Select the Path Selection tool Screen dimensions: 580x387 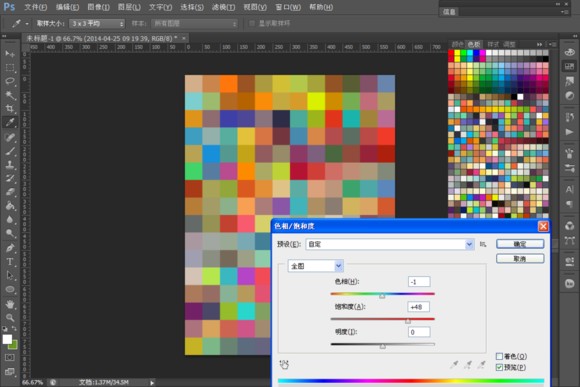(x=10, y=275)
